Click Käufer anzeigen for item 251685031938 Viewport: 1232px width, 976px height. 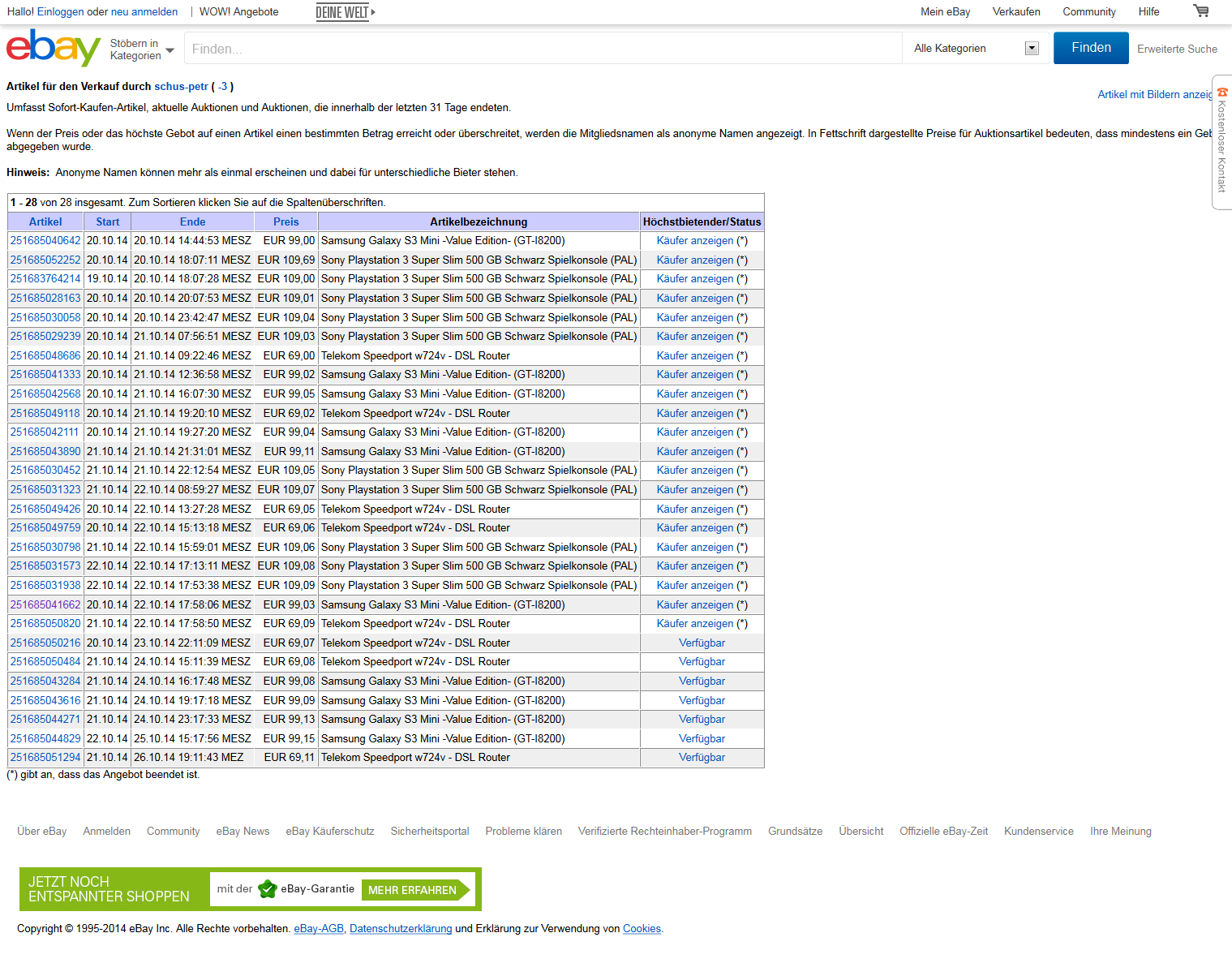695,586
